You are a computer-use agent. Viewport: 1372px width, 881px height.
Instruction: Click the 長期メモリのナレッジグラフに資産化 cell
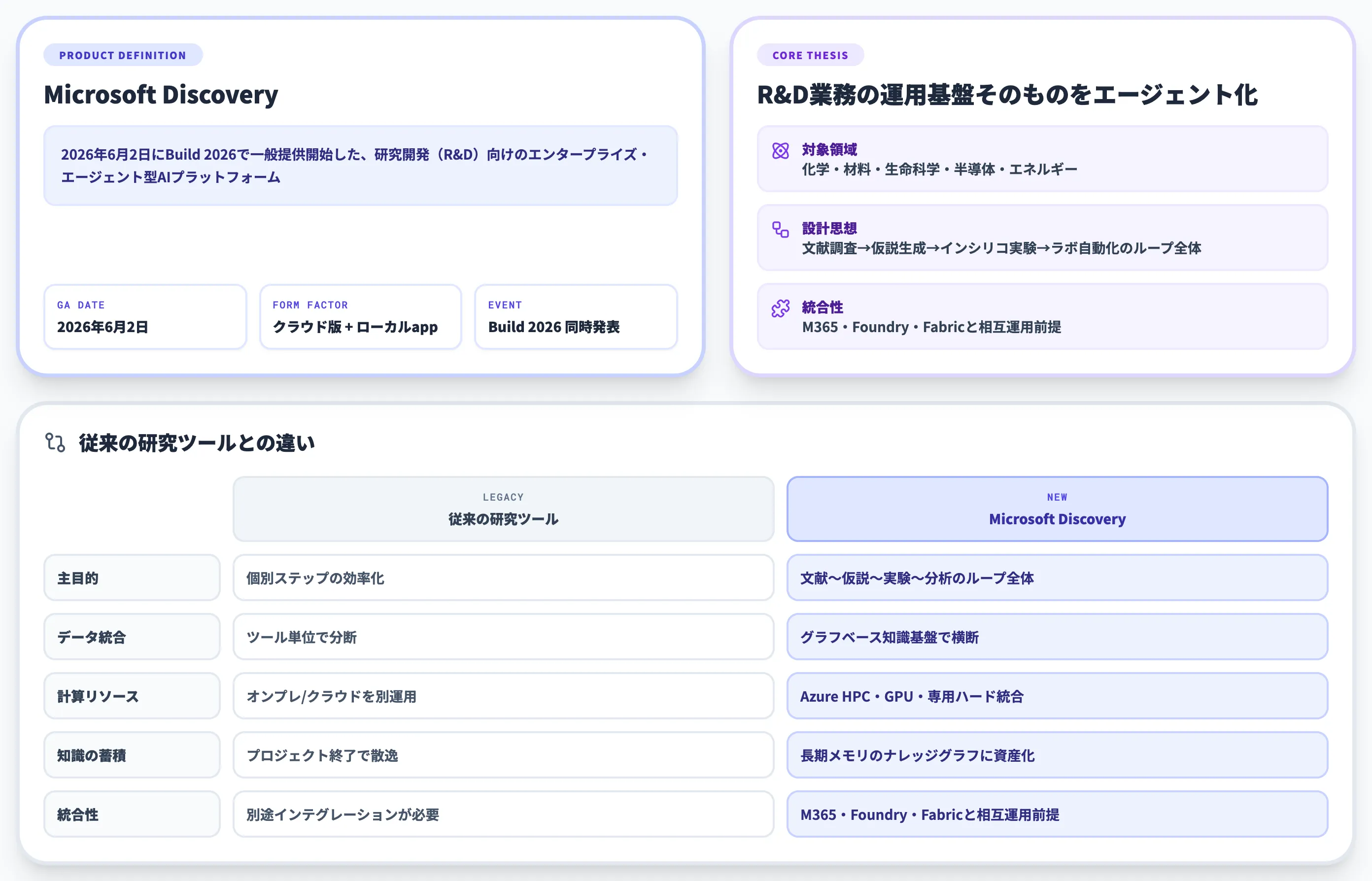(x=1057, y=755)
